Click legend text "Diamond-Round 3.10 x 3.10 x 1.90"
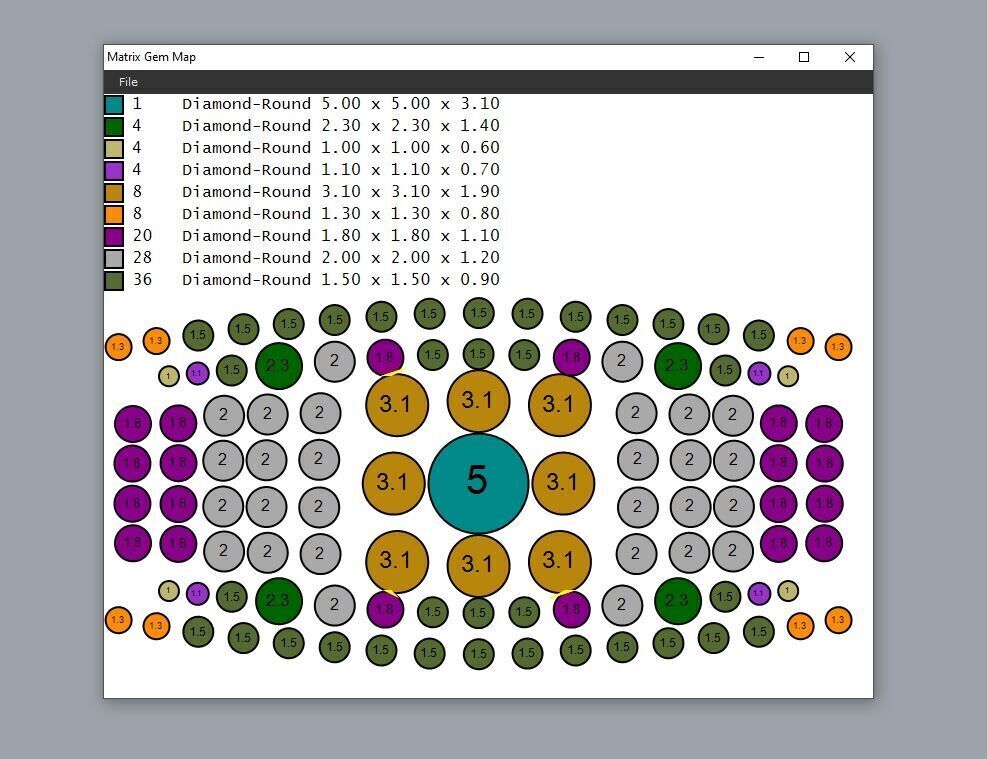The image size is (987, 759). point(341,192)
